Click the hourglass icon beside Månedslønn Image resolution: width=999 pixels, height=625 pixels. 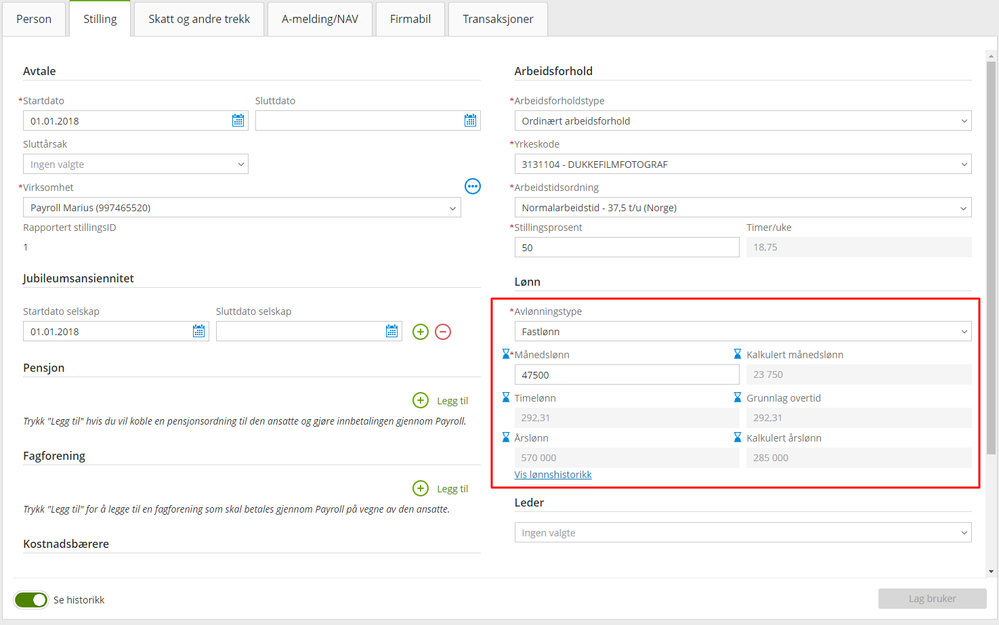506,354
